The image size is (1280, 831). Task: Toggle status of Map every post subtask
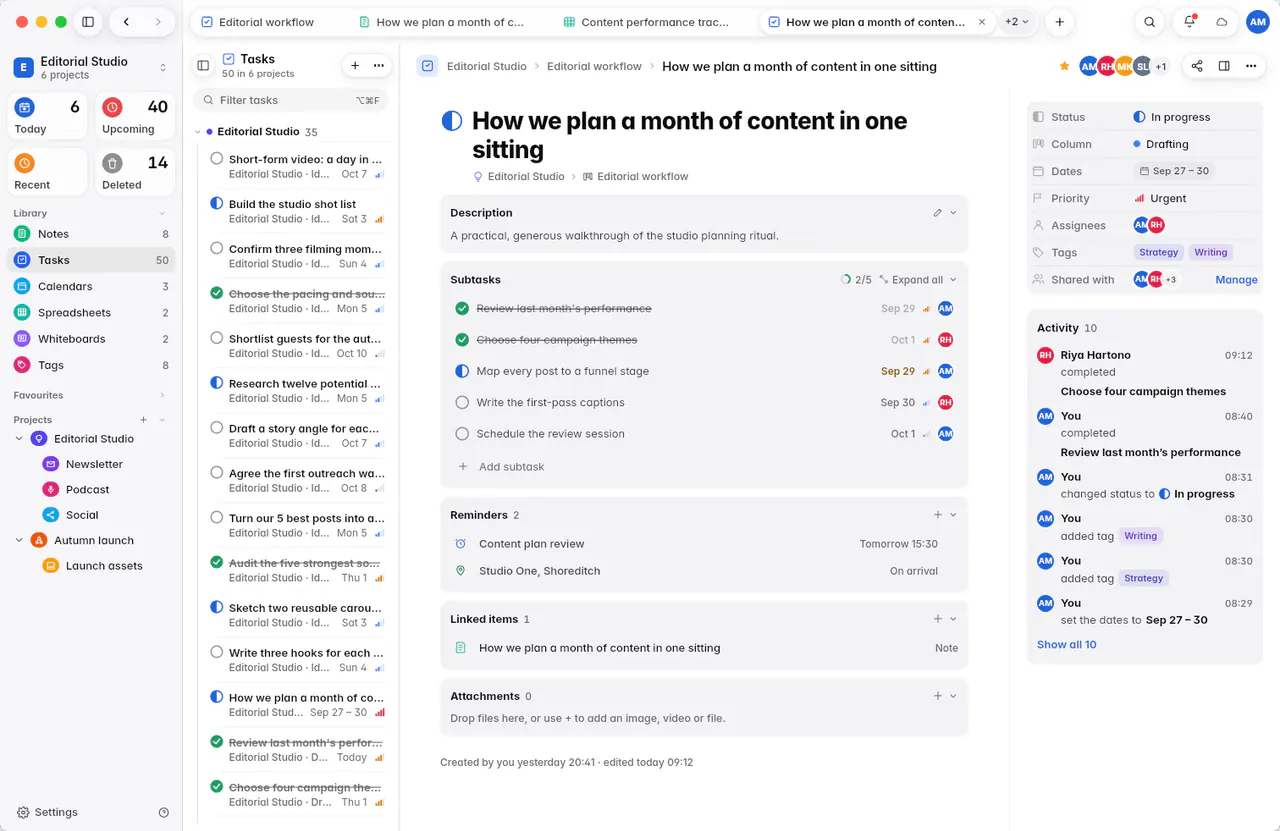[x=462, y=371]
